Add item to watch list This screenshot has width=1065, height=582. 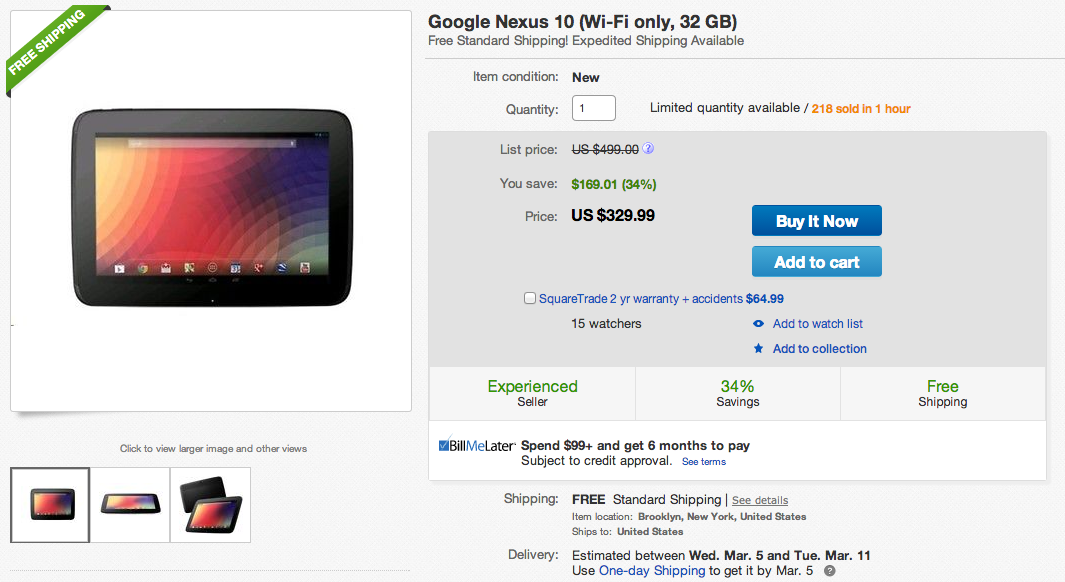click(x=817, y=324)
